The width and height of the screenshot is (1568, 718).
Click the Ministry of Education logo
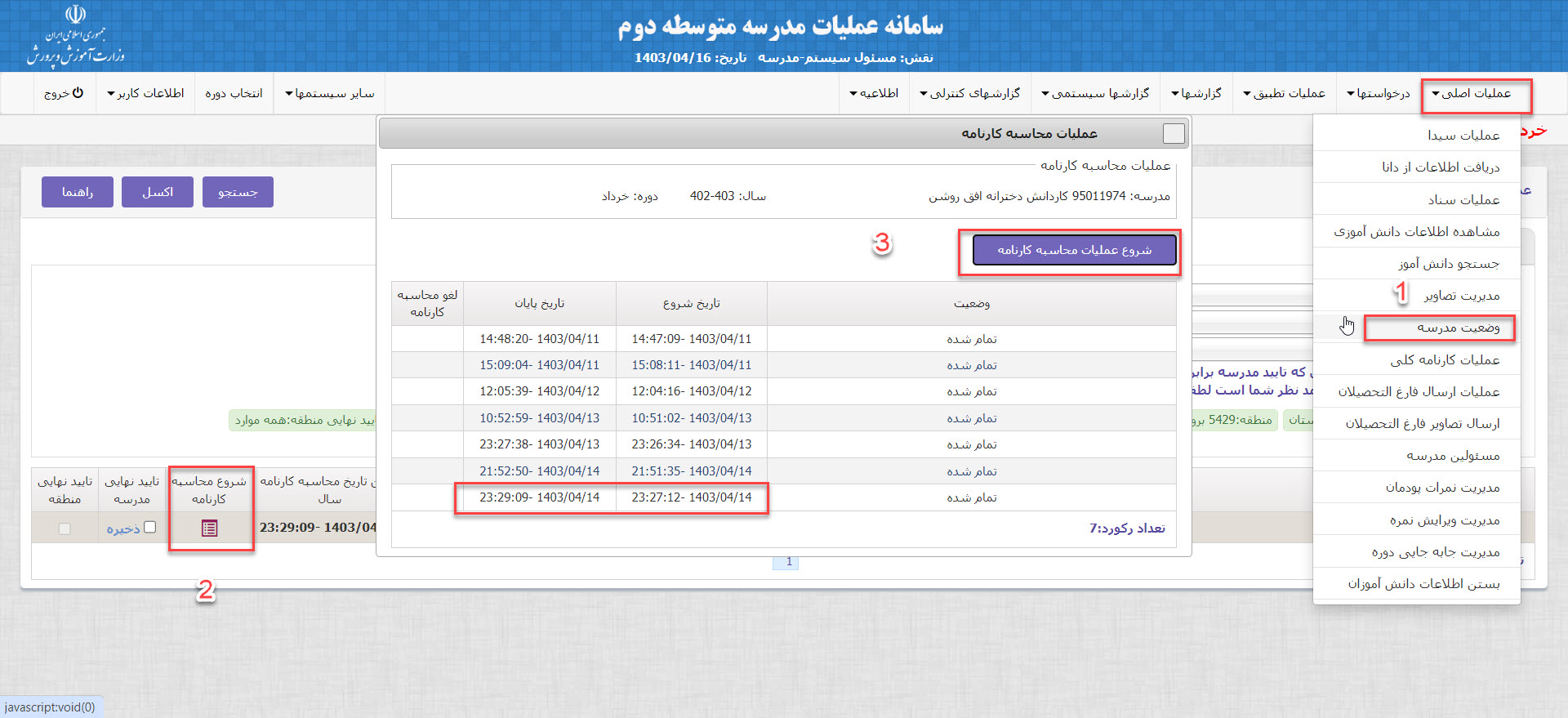point(75,36)
